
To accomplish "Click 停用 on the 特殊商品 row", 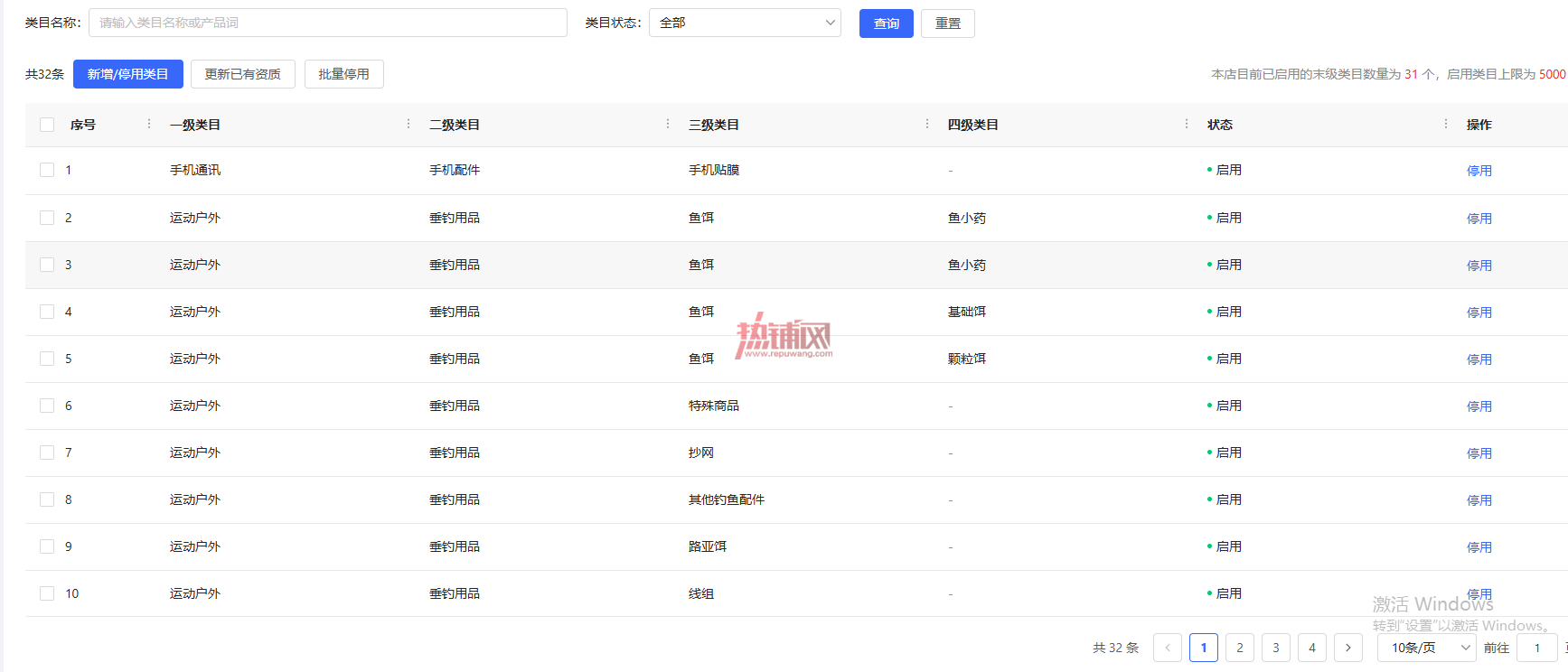I will coord(1479,406).
